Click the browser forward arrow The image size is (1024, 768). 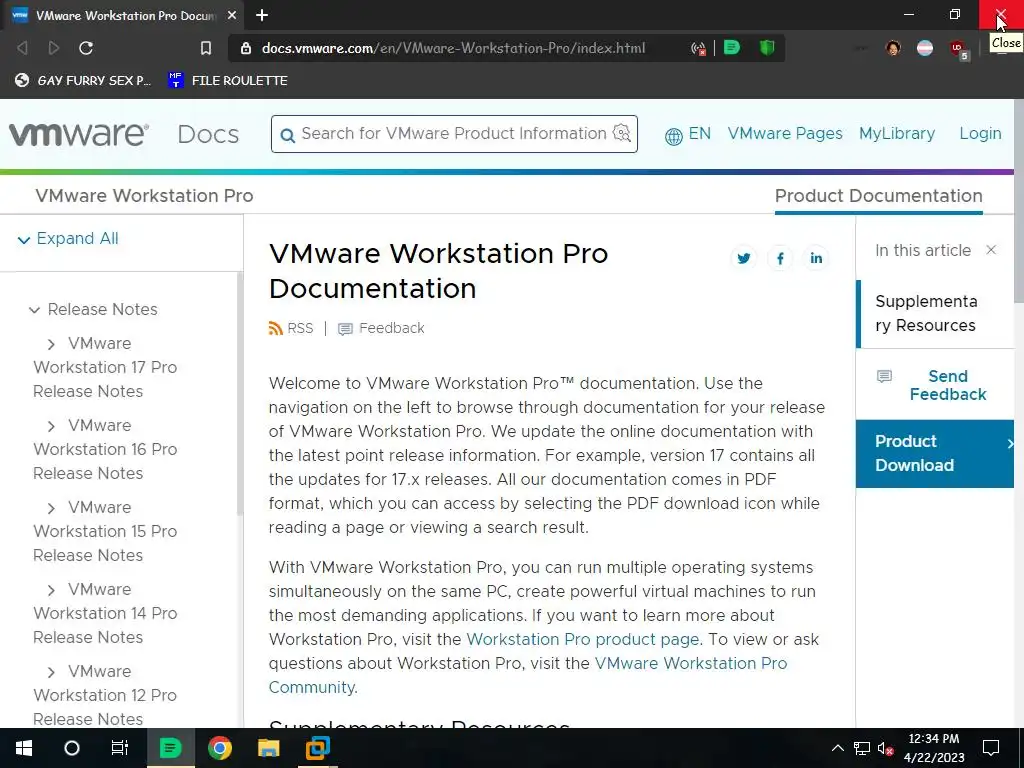tap(54, 48)
